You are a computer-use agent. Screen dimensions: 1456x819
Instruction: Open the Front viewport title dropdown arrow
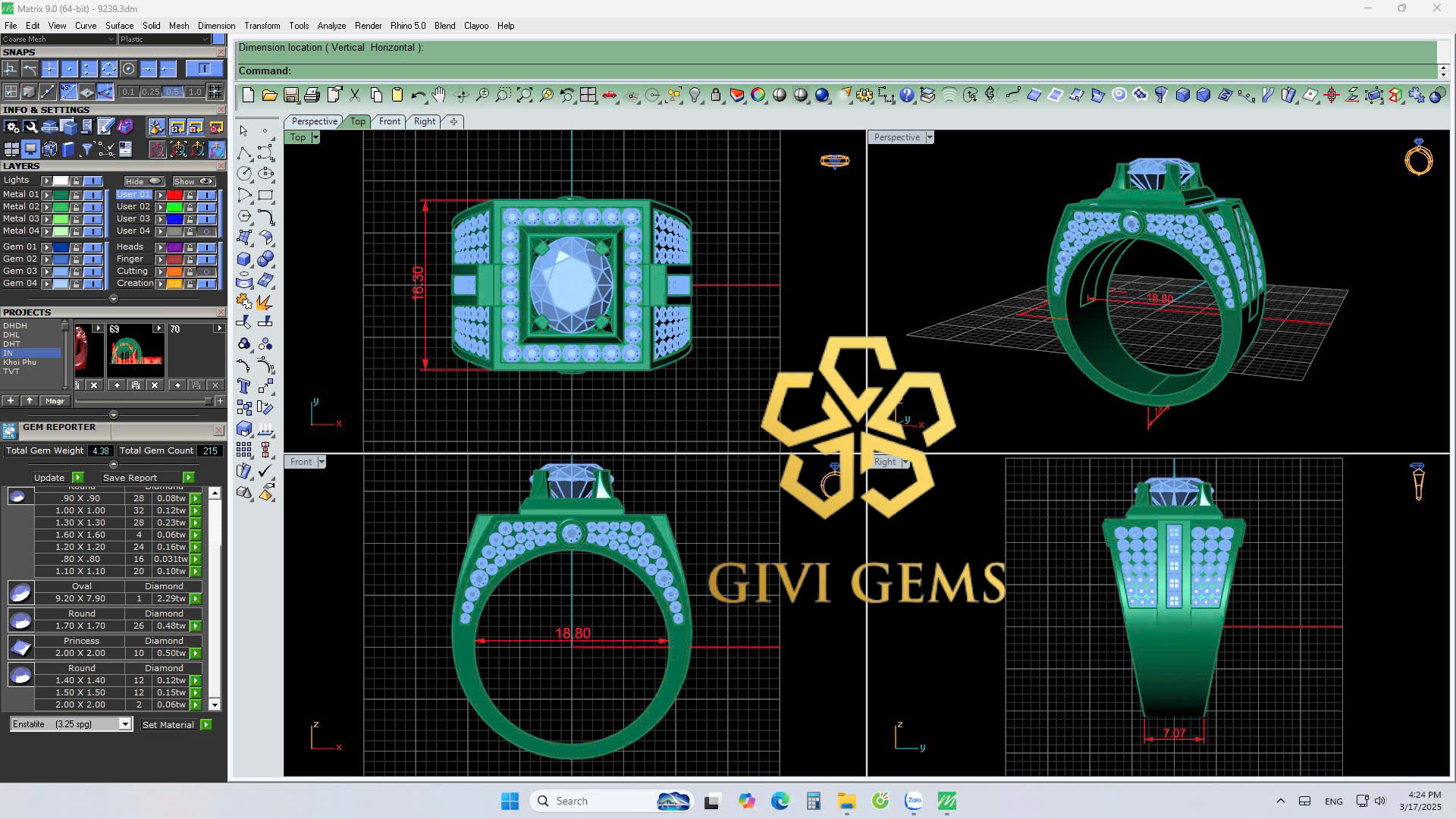[x=322, y=462]
